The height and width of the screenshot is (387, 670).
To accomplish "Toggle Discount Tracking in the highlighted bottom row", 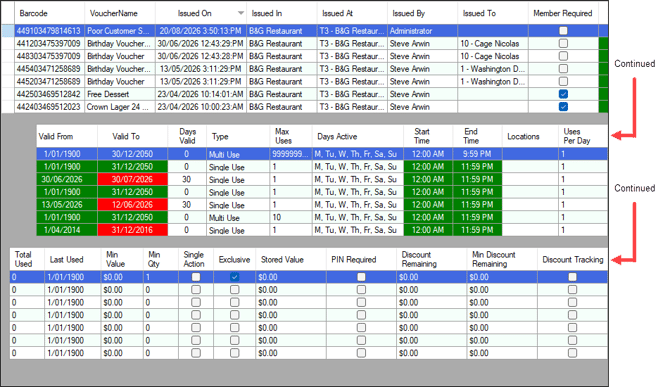I will [572, 277].
